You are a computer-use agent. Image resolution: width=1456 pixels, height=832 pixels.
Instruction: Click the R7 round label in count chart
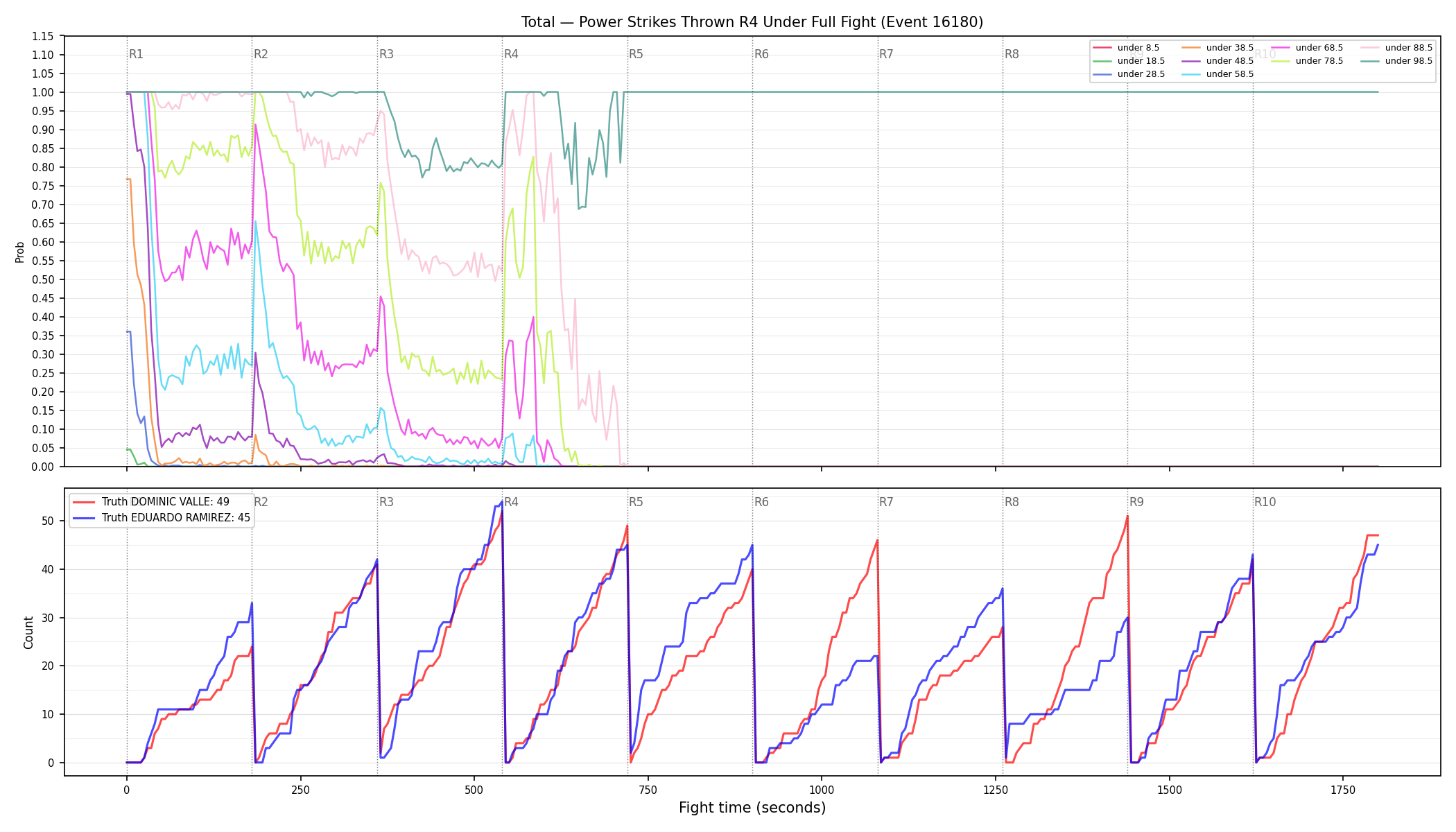tap(887, 502)
